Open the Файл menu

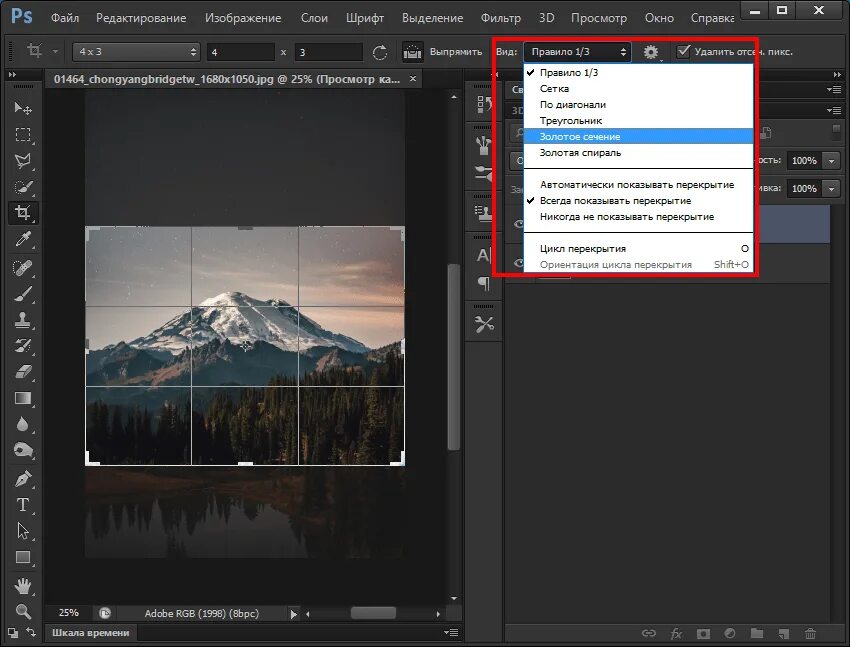click(x=65, y=18)
